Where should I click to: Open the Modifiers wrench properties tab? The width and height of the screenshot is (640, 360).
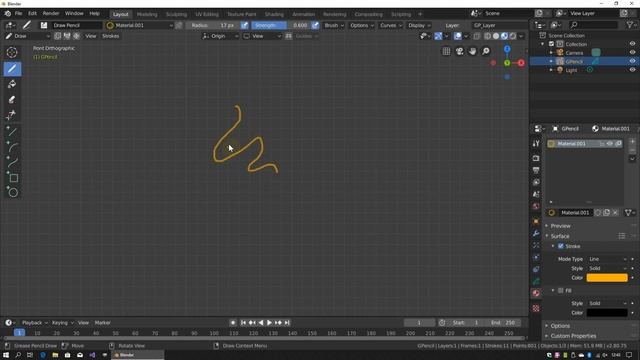point(536,233)
